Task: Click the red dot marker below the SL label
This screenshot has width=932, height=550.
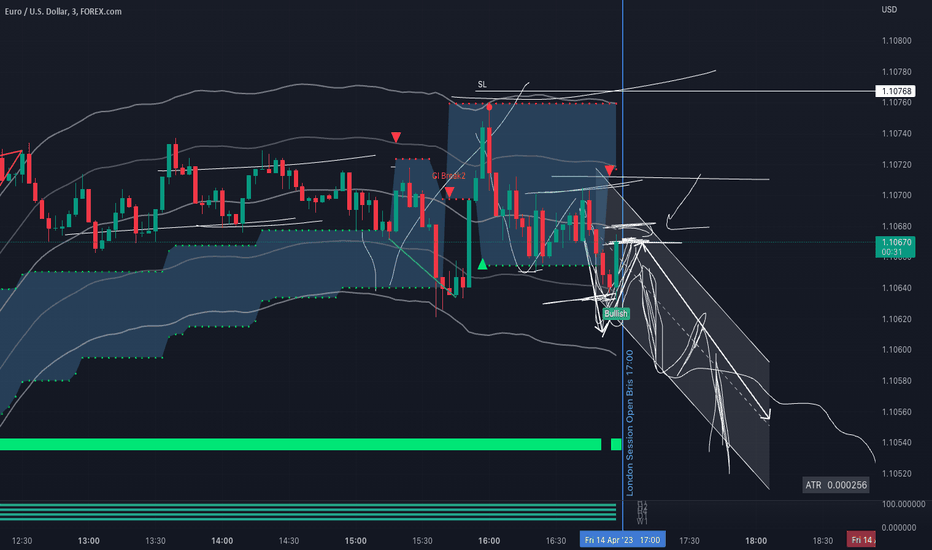Action: pos(489,107)
